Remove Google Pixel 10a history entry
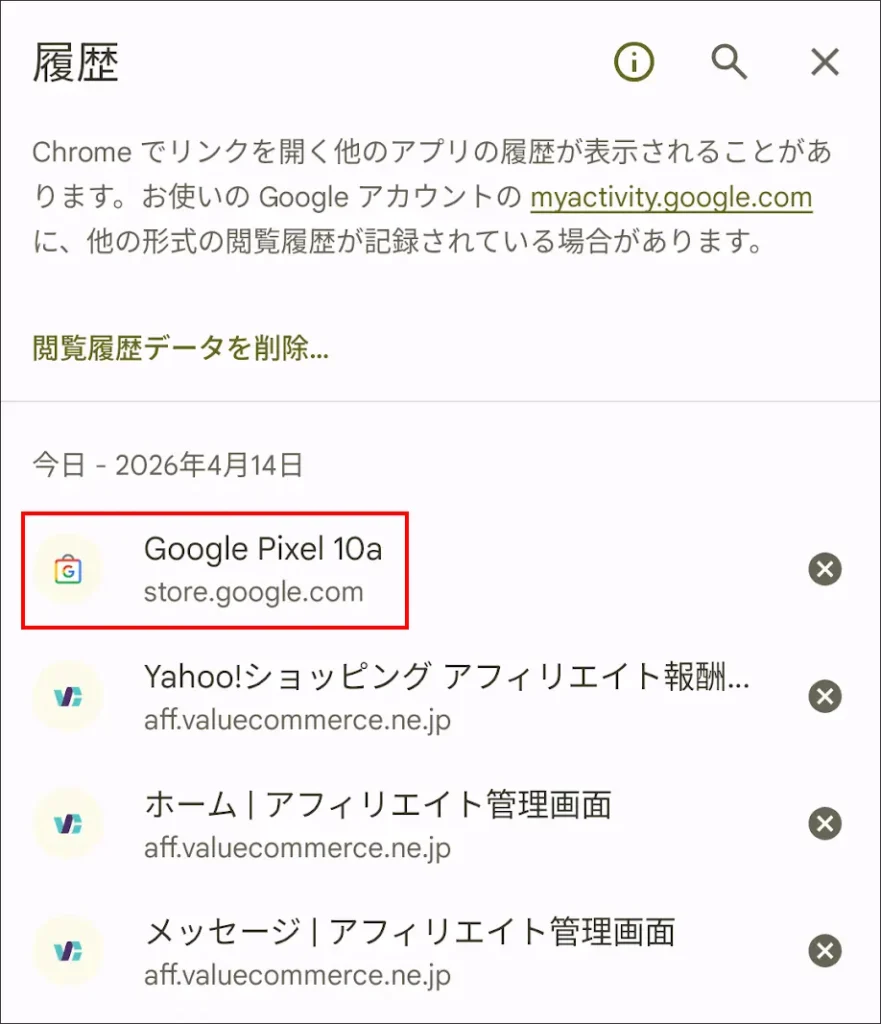The width and height of the screenshot is (881, 1024). [x=825, y=570]
